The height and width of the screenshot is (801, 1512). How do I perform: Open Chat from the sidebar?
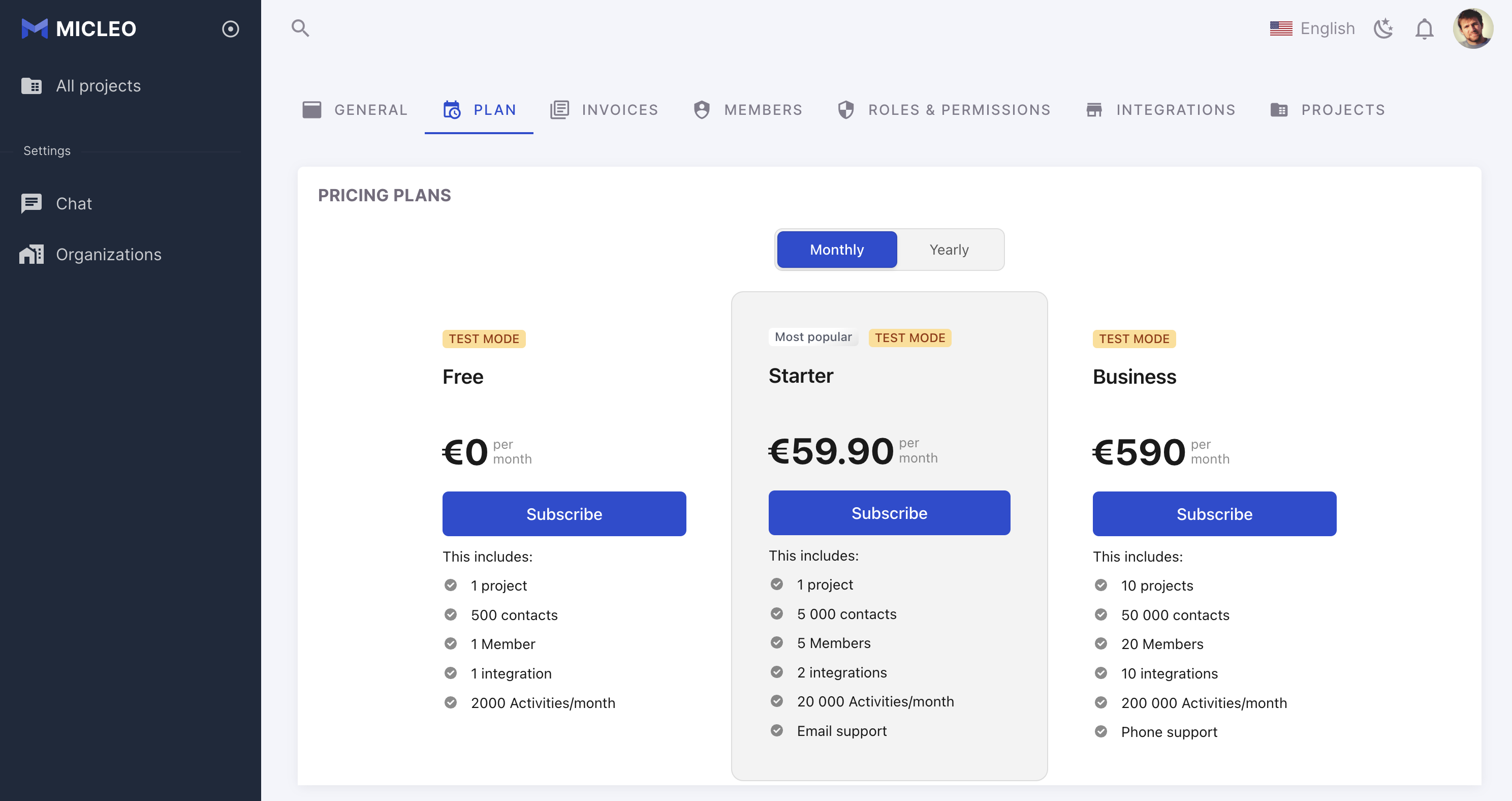pyautogui.click(x=73, y=203)
